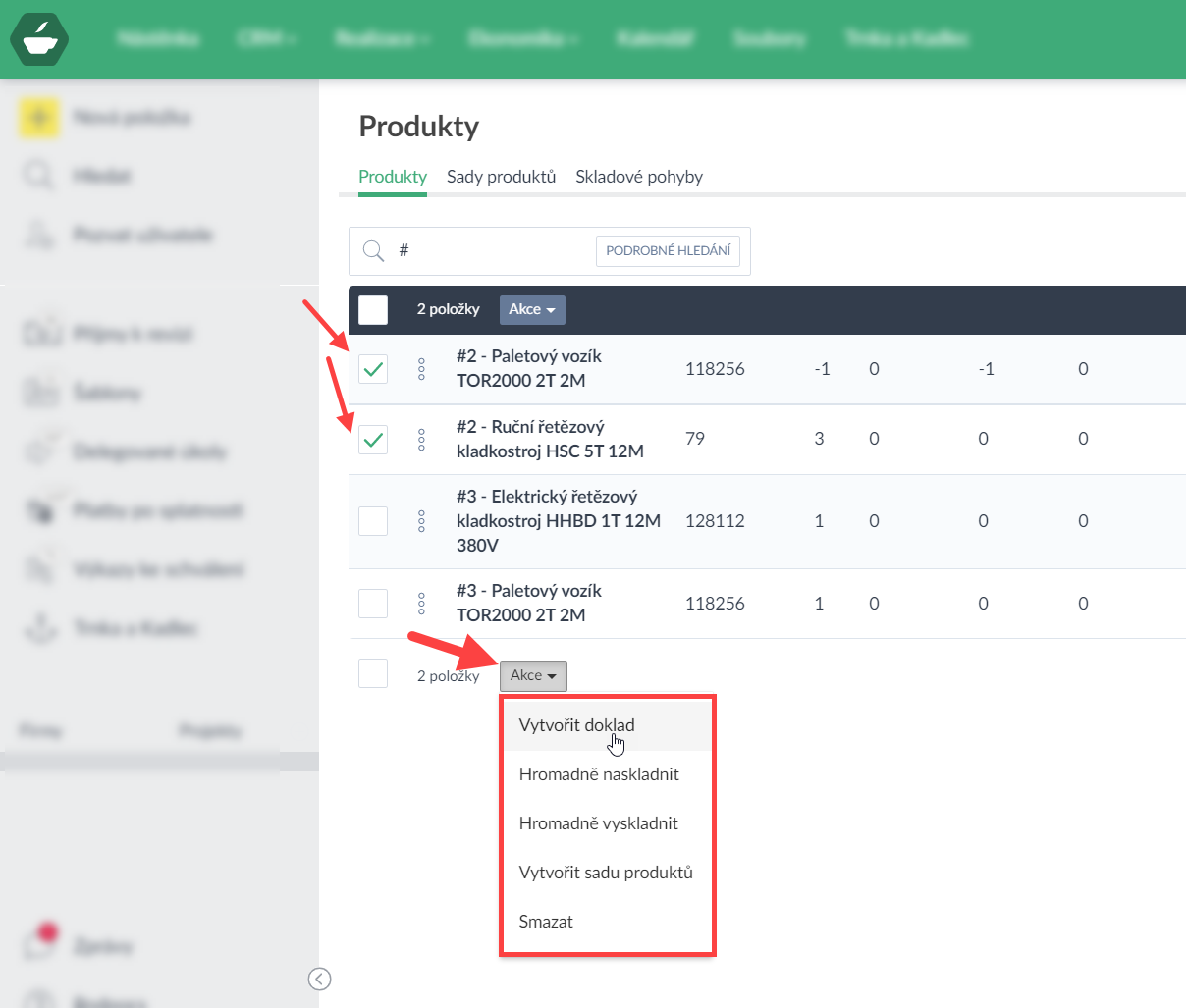Viewport: 1186px width, 1008px height.
Task: Switch to Sady produktů tab
Action: click(x=501, y=177)
